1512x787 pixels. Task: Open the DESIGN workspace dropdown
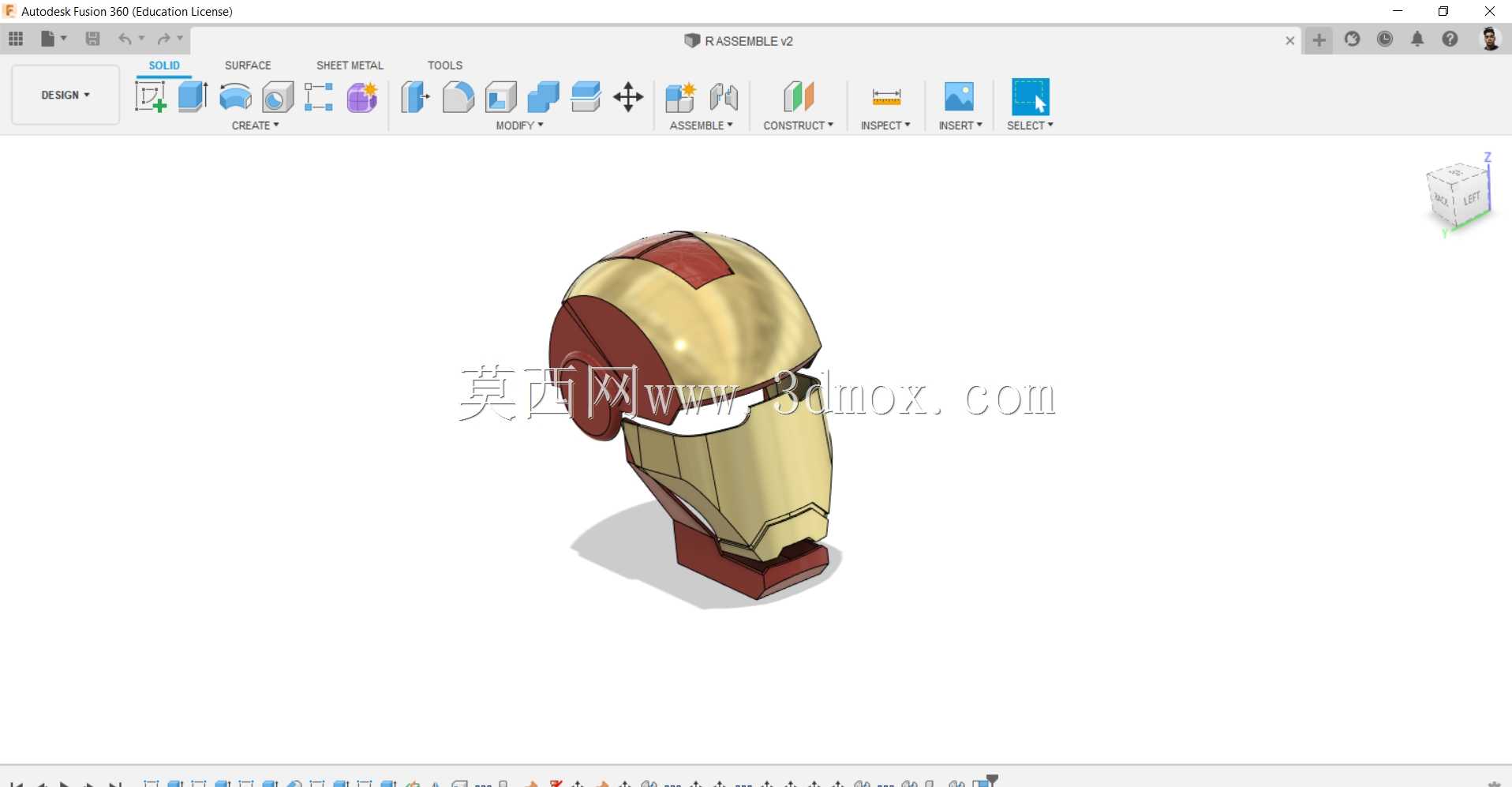click(x=65, y=95)
